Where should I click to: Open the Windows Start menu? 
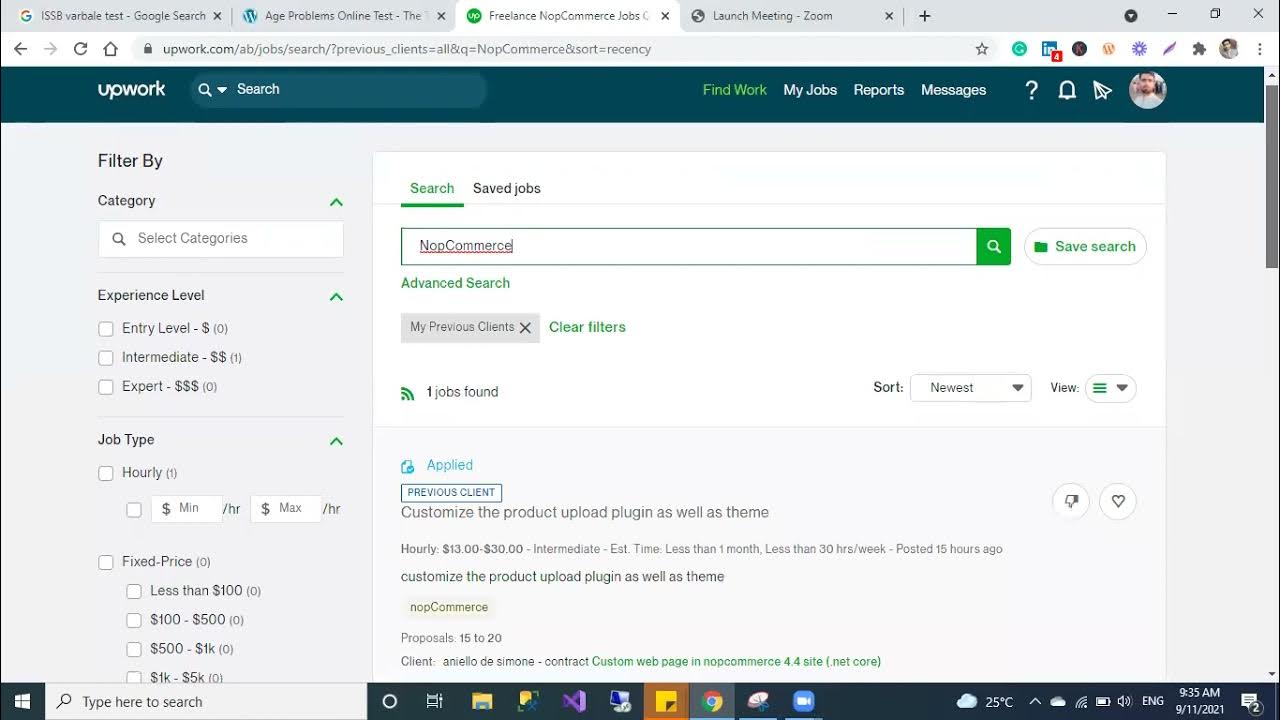(x=22, y=701)
